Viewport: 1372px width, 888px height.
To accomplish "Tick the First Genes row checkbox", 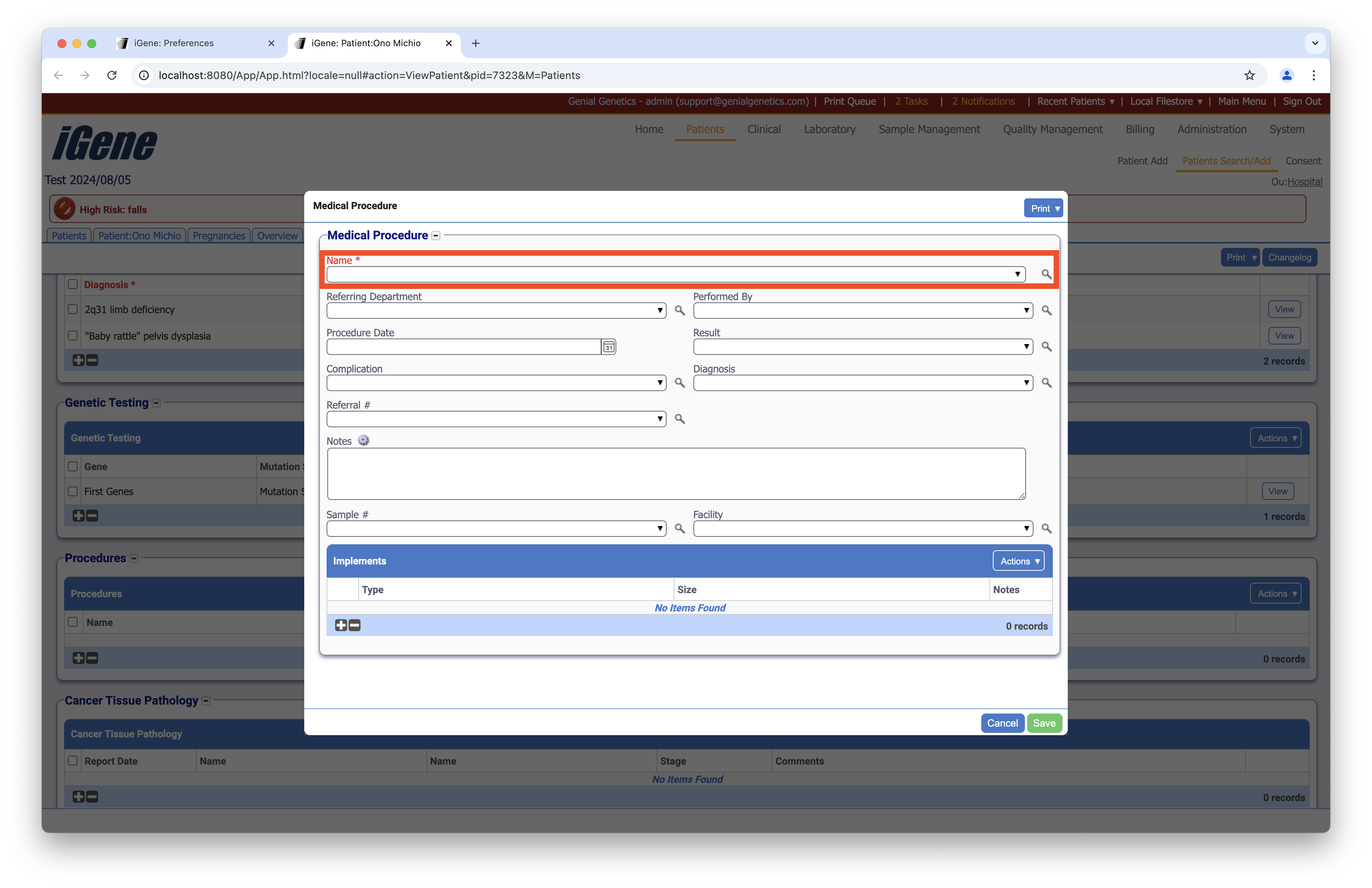I will [x=73, y=492].
